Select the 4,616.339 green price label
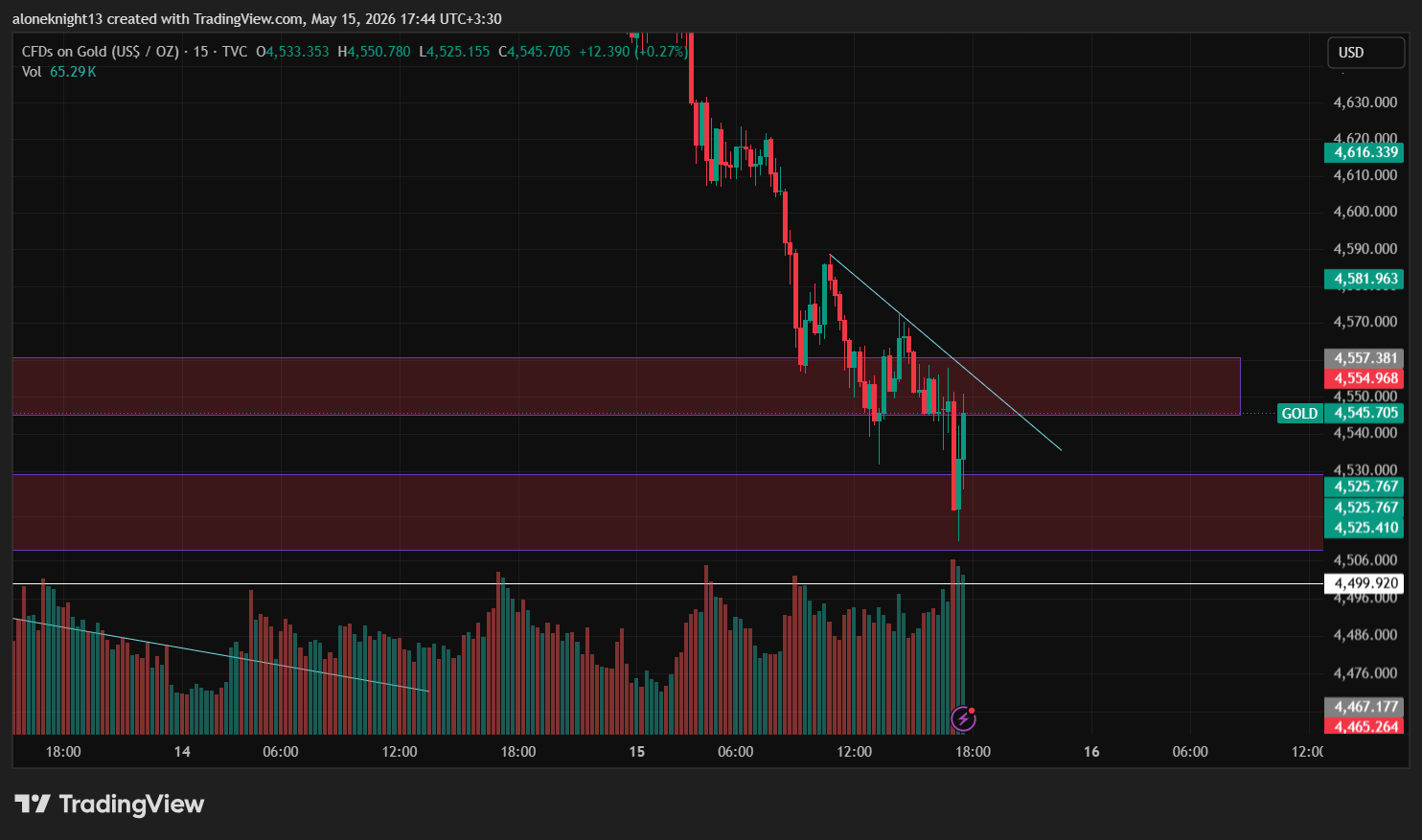 click(1364, 152)
